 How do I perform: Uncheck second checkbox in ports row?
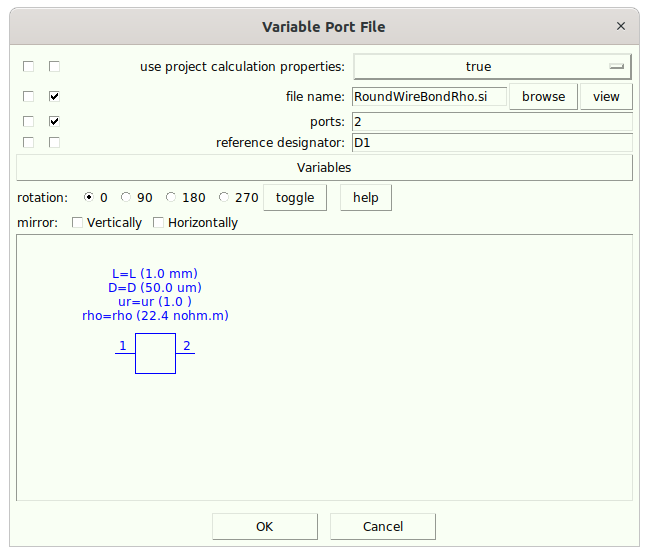[54, 121]
